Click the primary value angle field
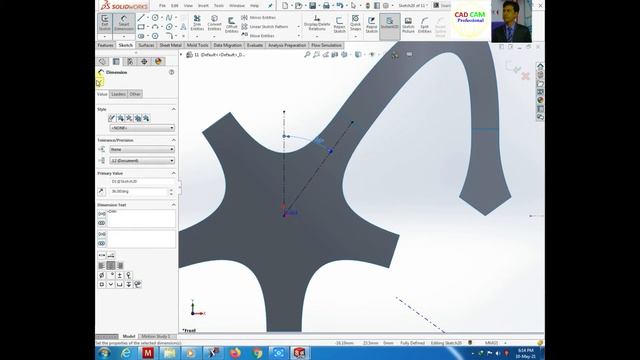The height and width of the screenshot is (360, 640). (139, 191)
